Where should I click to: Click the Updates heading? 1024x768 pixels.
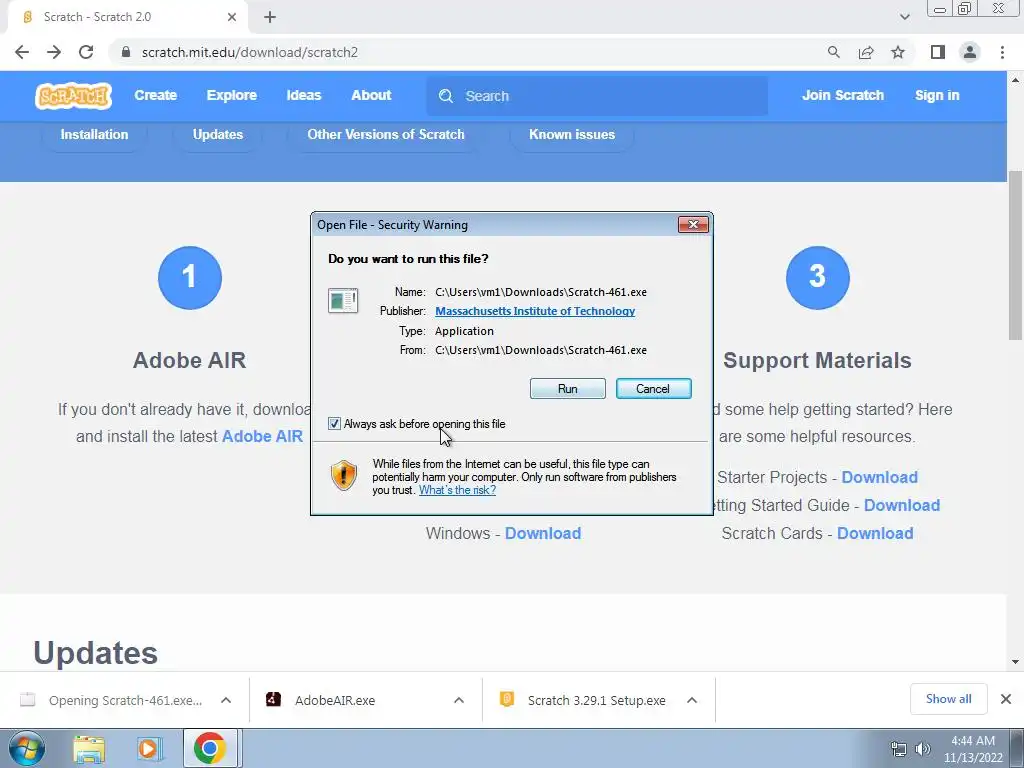95,652
